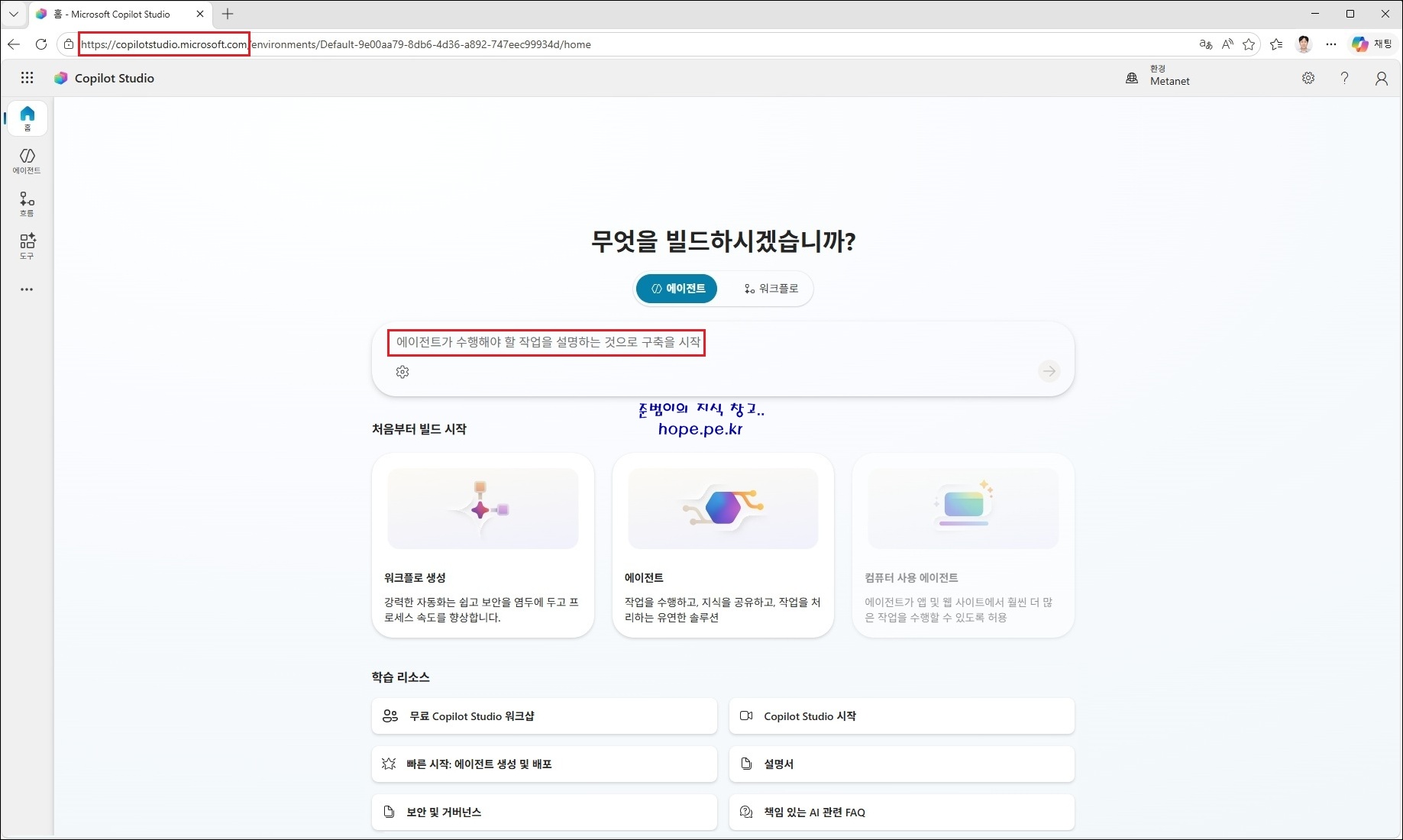Go to Home (홈) in sidebar

coord(27,118)
